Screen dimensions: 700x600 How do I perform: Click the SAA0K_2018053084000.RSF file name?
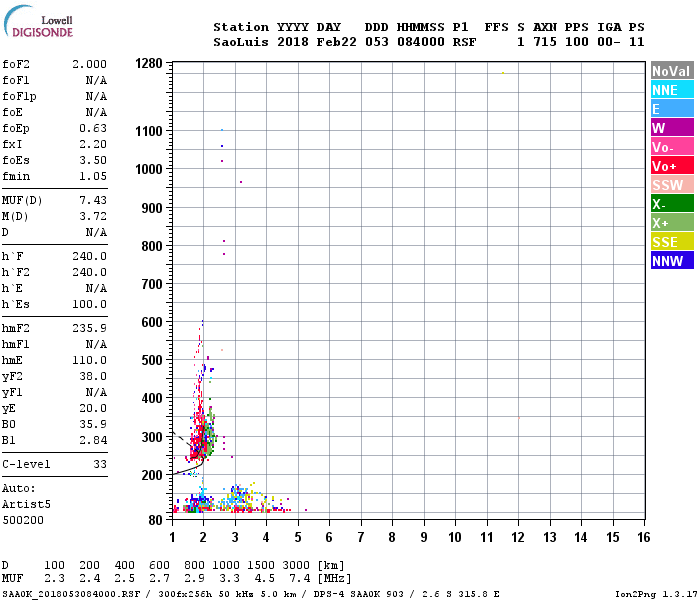click(71, 594)
